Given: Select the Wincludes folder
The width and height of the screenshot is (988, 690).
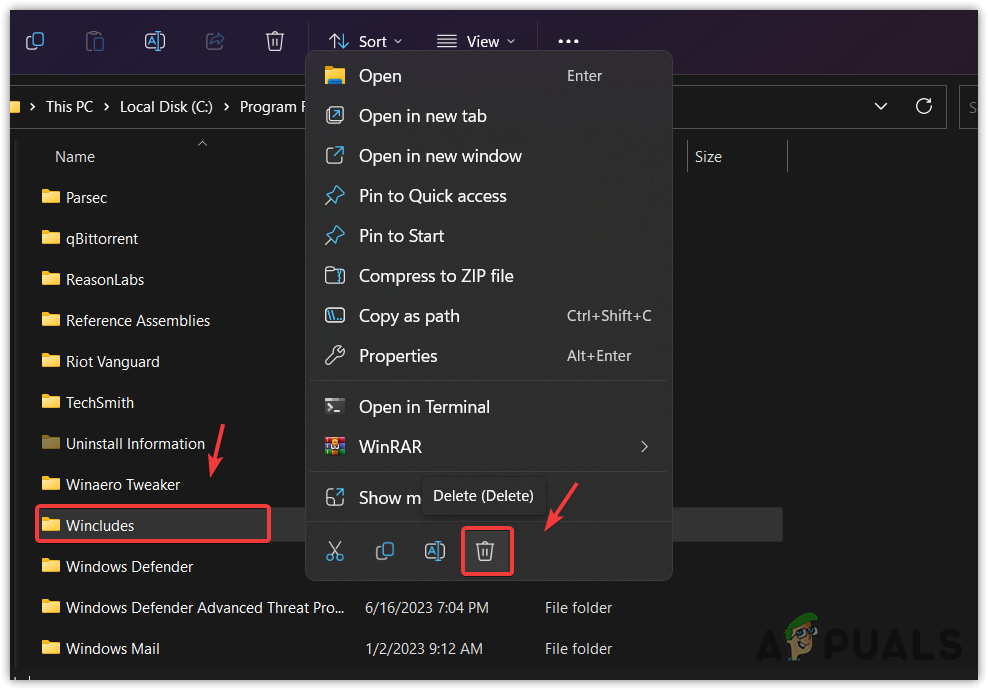Looking at the screenshot, I should 153,525.
